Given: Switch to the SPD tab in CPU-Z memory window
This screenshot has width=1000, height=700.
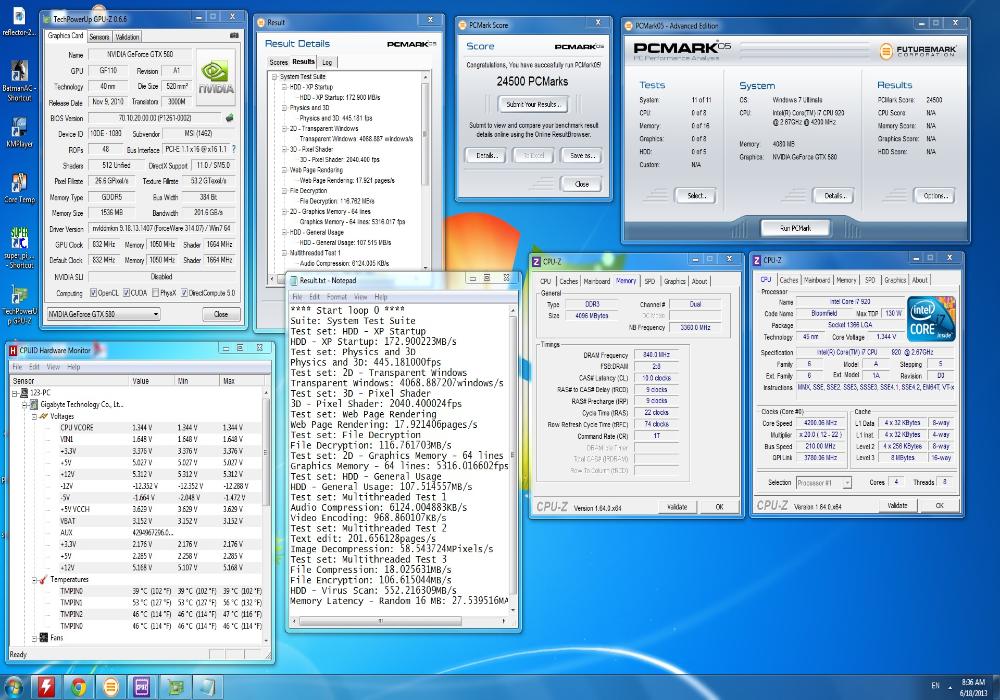Looking at the screenshot, I should pos(649,281).
